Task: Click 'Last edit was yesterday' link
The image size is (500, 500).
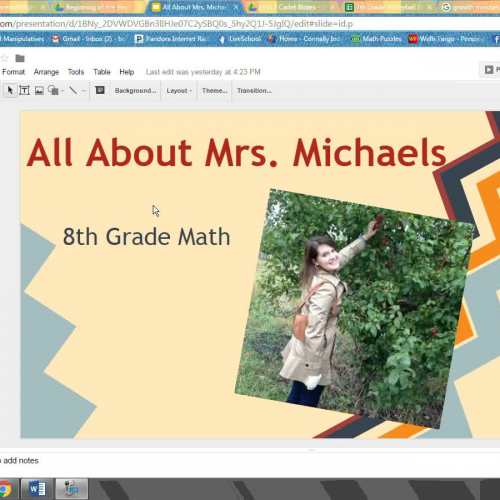Action: pos(203,72)
